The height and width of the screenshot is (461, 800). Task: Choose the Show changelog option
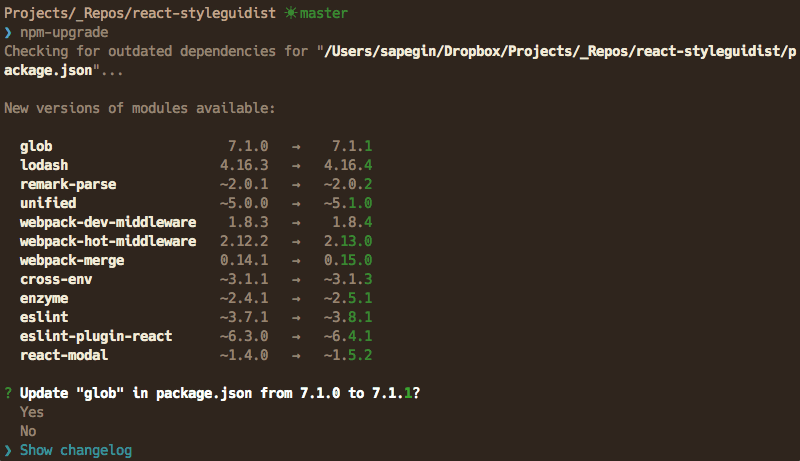(76, 450)
